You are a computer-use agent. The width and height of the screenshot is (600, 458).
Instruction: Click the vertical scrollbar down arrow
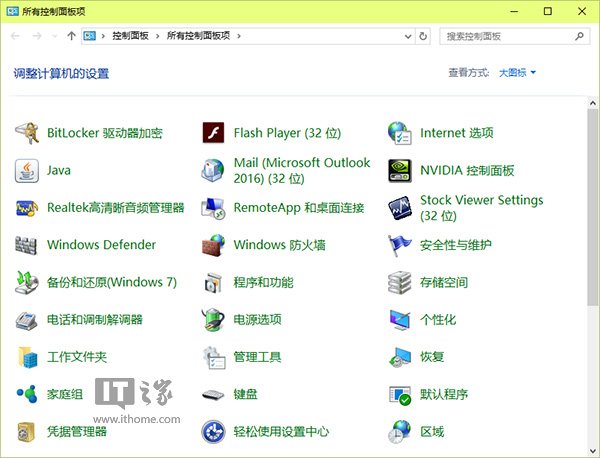coord(592,449)
